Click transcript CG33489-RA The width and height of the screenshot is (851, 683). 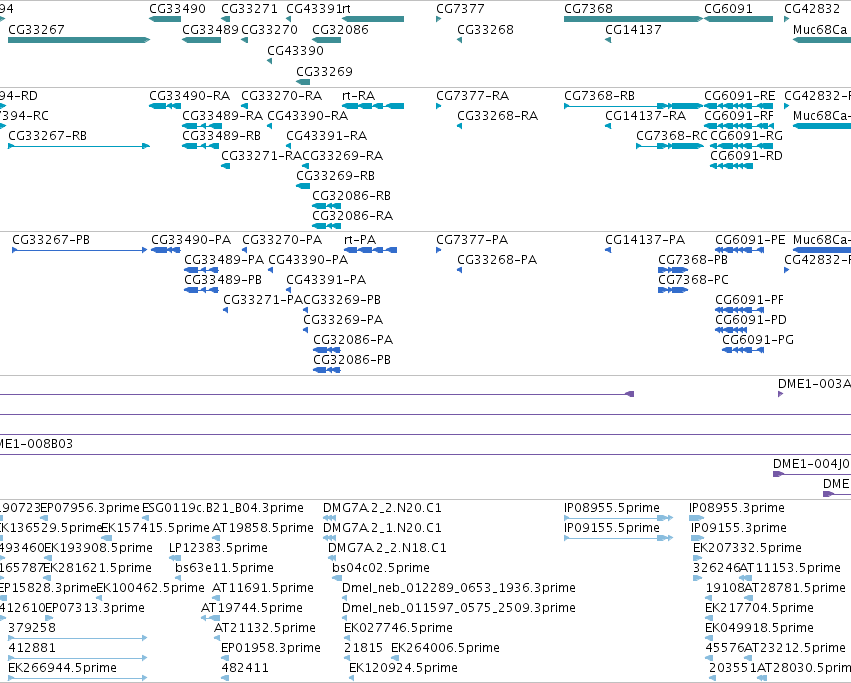click(223, 116)
